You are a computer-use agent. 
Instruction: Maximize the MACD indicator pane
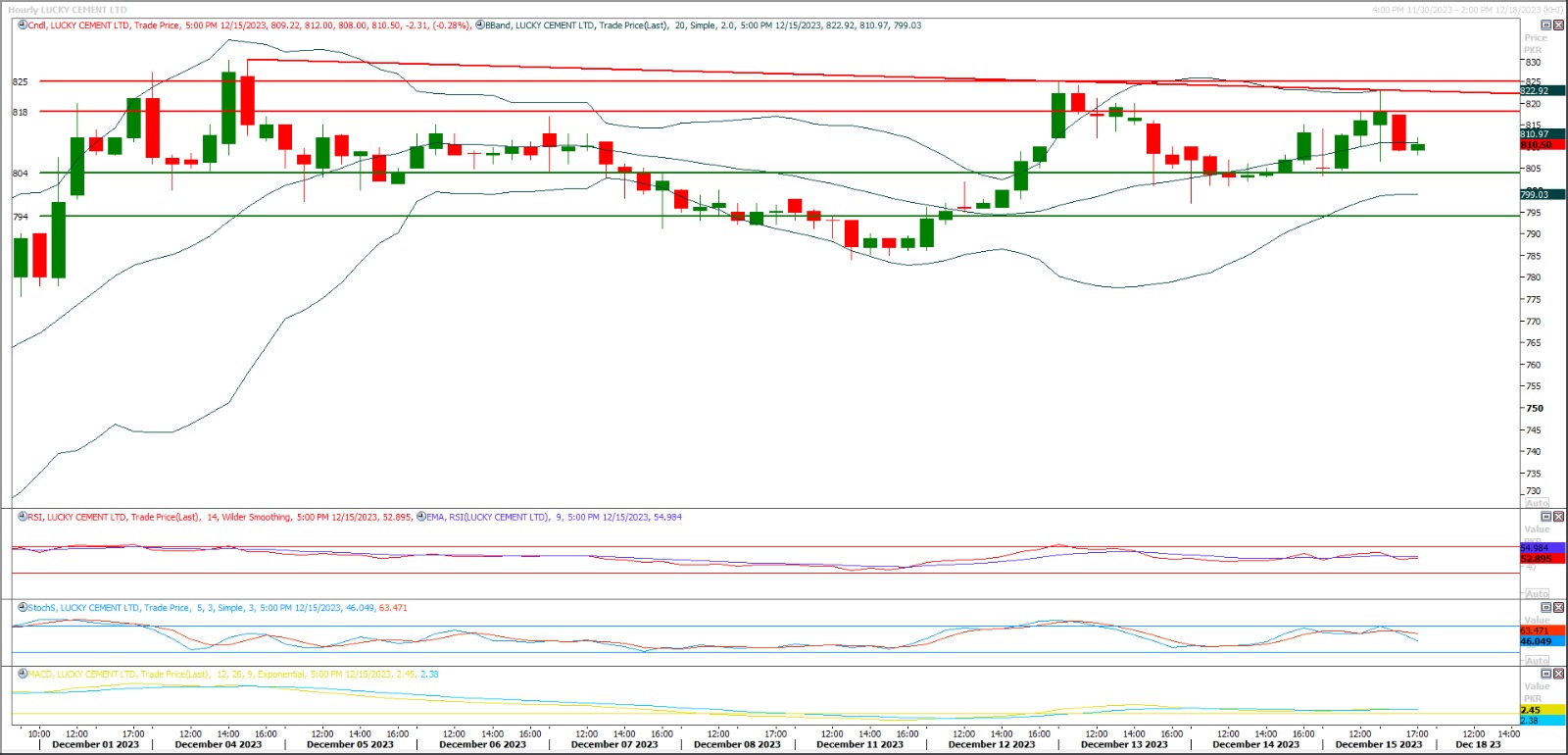coord(1546,674)
